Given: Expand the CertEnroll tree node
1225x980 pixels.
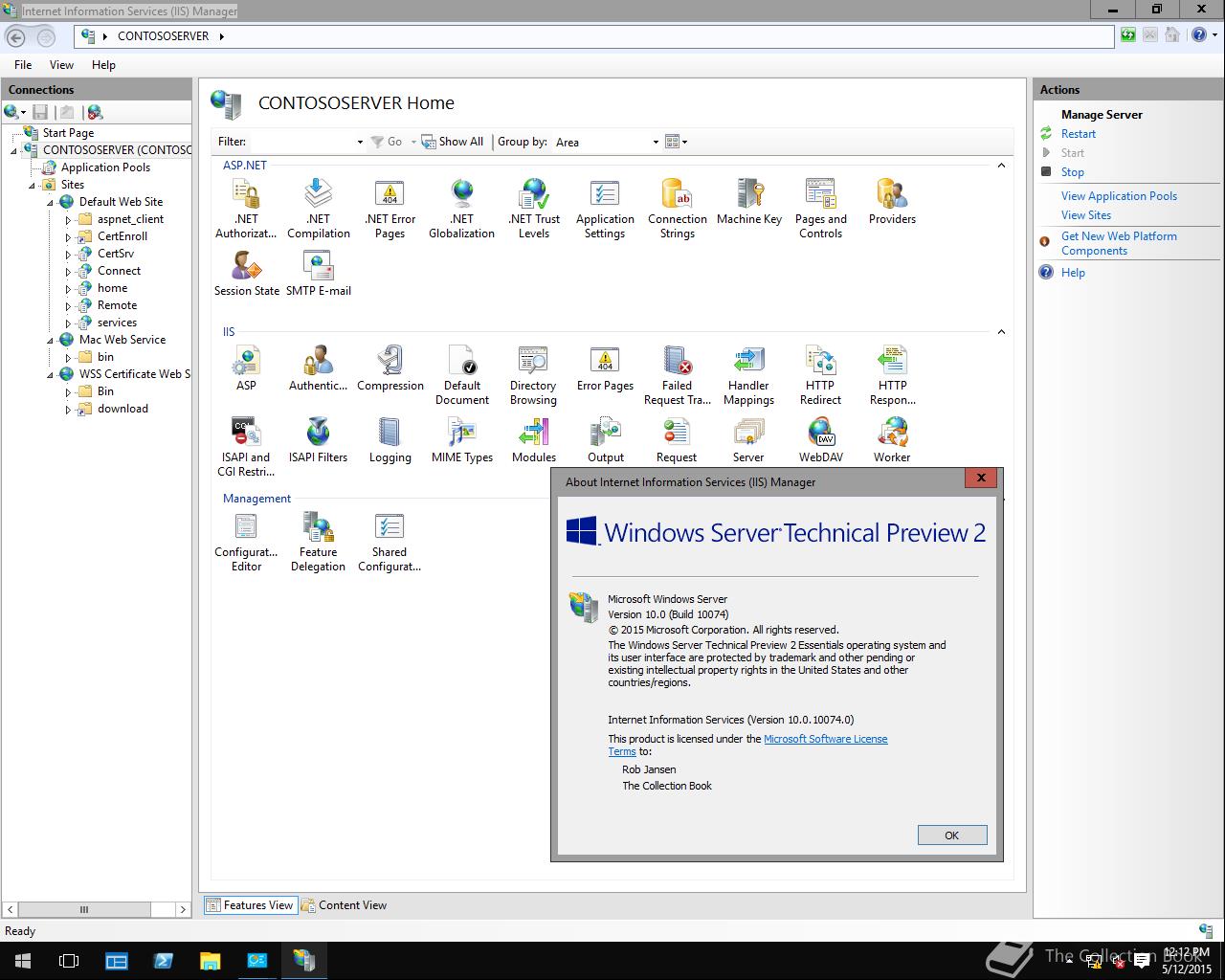Looking at the screenshot, I should 68,236.
